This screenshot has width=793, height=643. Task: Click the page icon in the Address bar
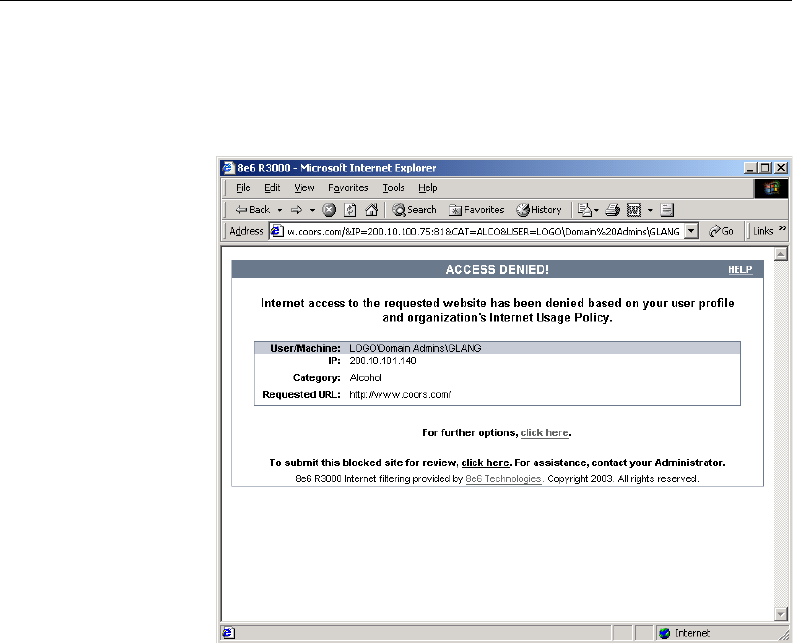pos(277,231)
